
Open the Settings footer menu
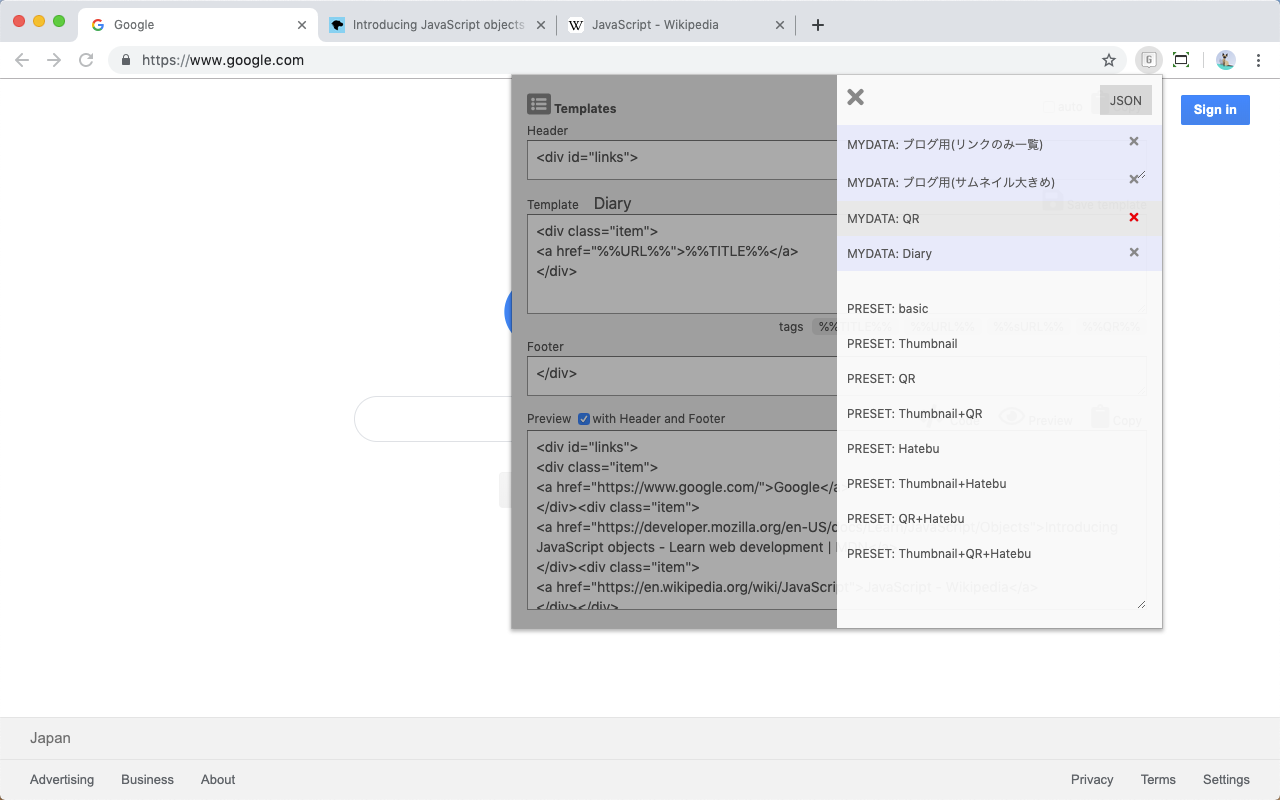1226,780
